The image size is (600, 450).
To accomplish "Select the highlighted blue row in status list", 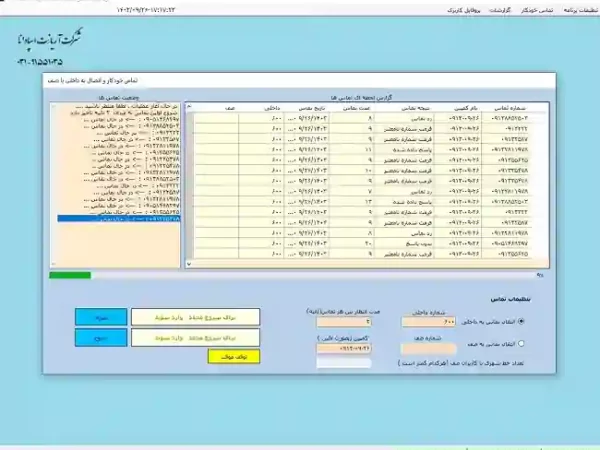I will pyautogui.click(x=119, y=218).
